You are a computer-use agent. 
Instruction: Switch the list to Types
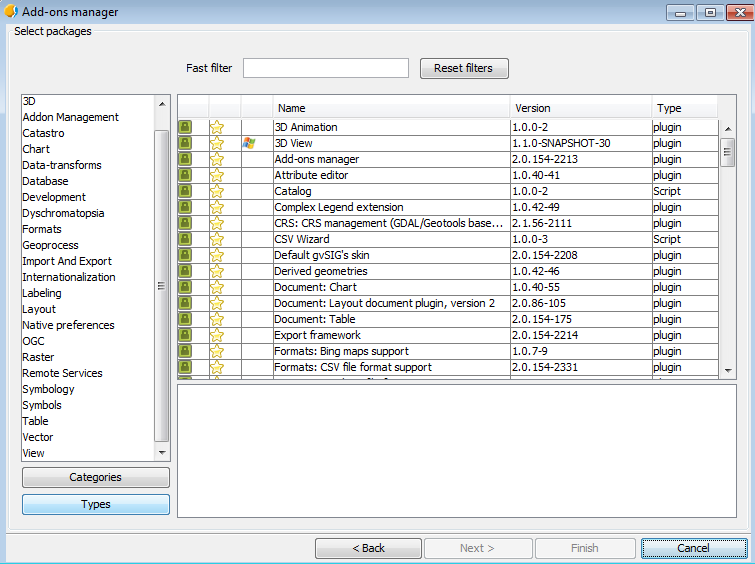[x=96, y=505]
